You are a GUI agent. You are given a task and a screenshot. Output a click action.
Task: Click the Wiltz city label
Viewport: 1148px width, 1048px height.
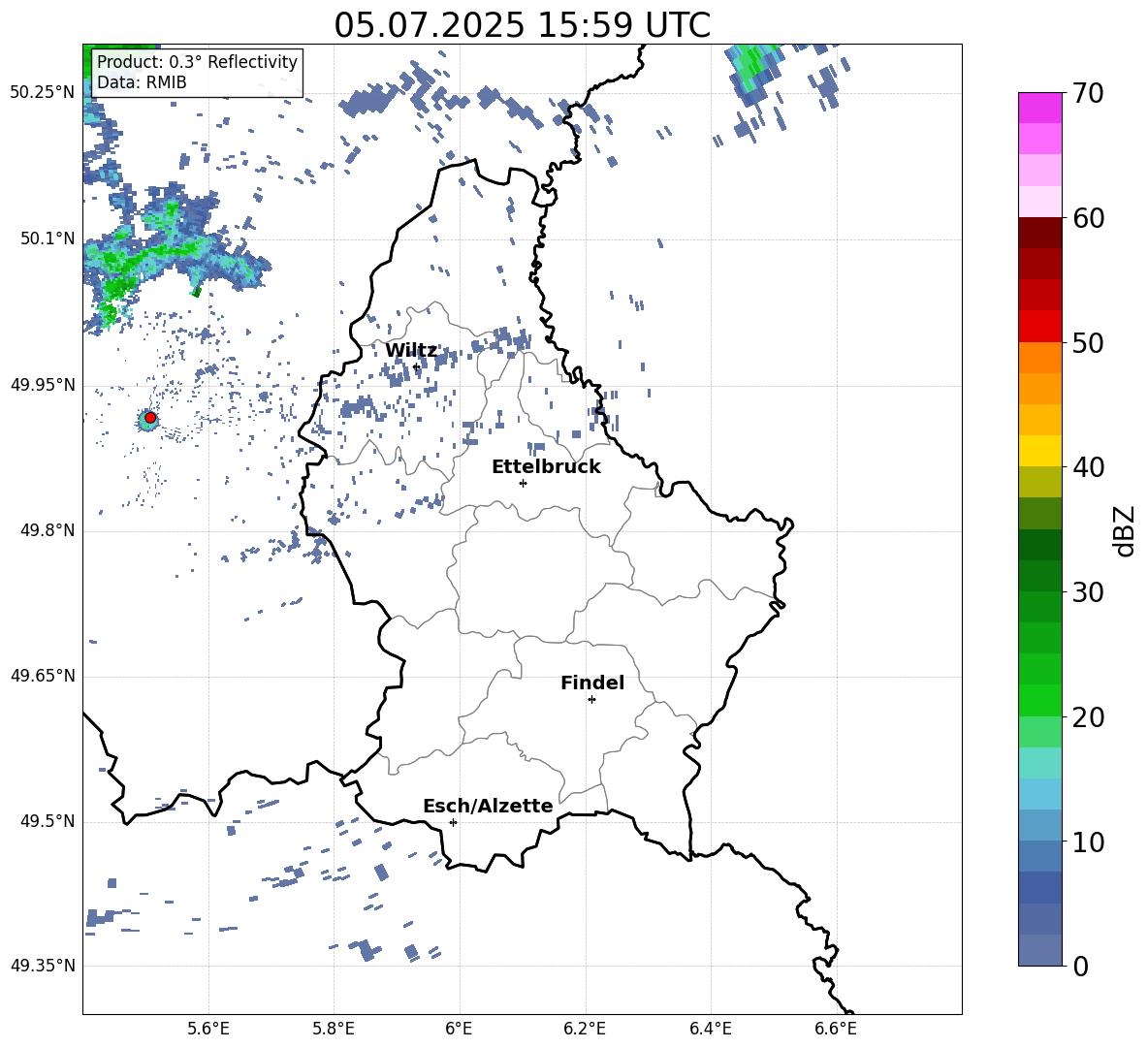click(411, 350)
